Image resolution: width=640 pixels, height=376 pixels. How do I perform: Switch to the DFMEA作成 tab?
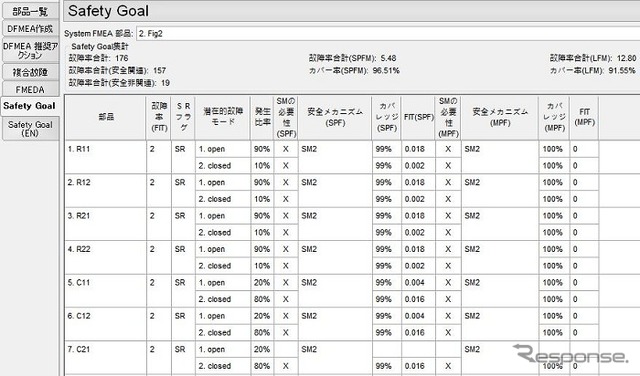[x=30, y=29]
